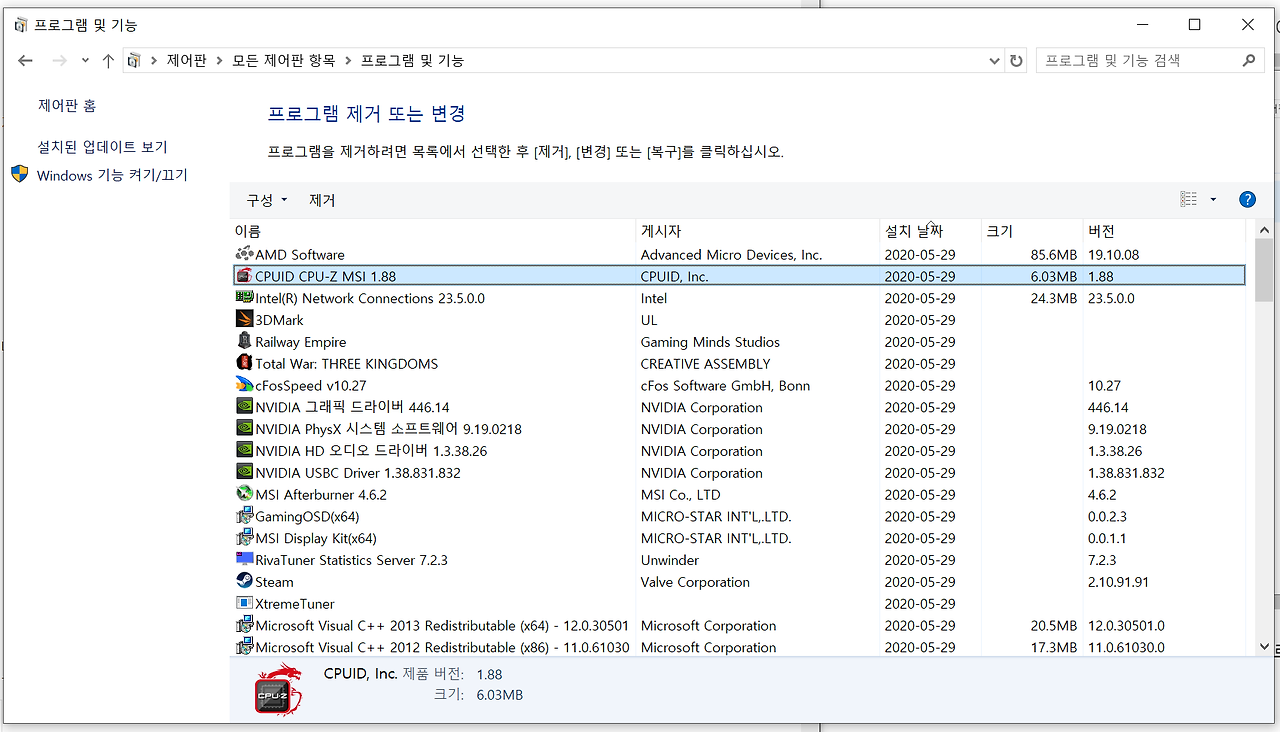Click publisher Valve Corporation

(695, 582)
